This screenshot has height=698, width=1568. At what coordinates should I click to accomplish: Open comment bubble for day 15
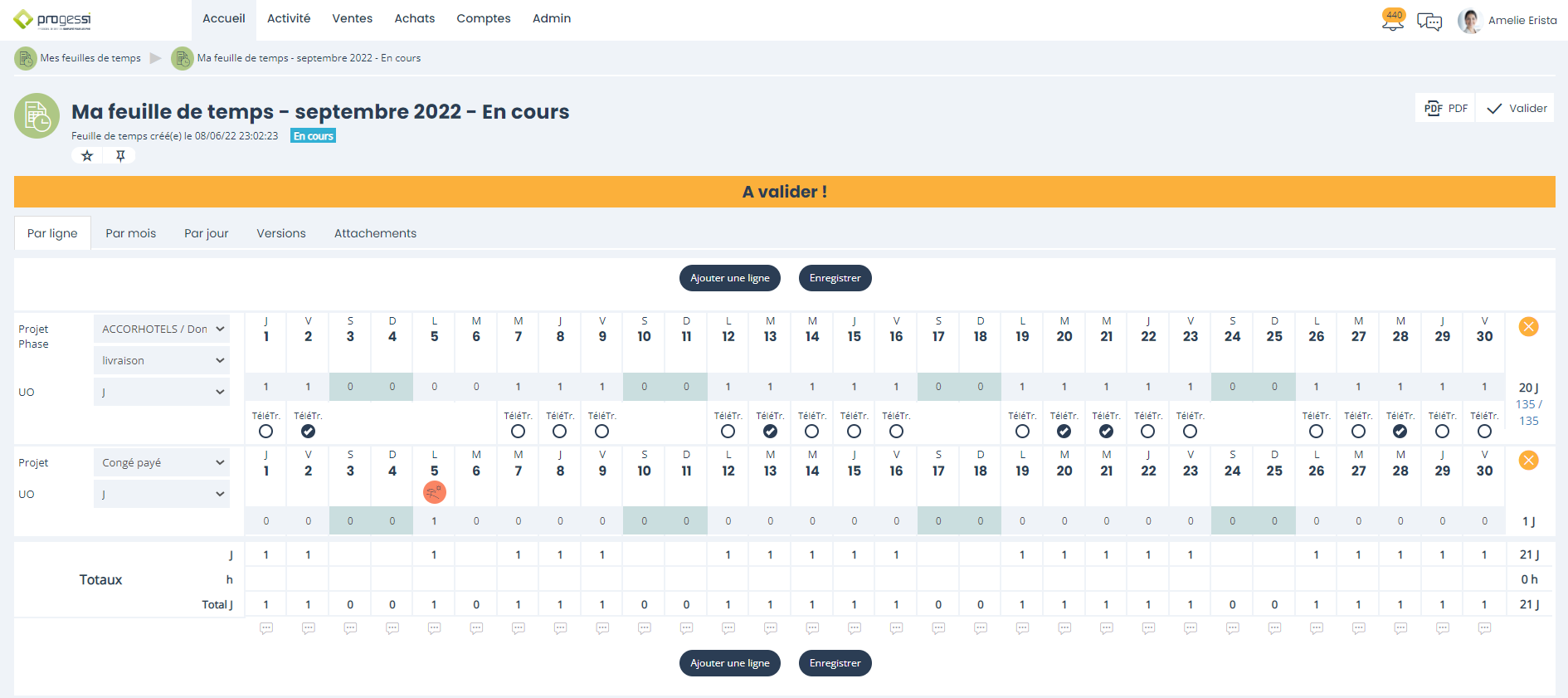pyautogui.click(x=855, y=628)
